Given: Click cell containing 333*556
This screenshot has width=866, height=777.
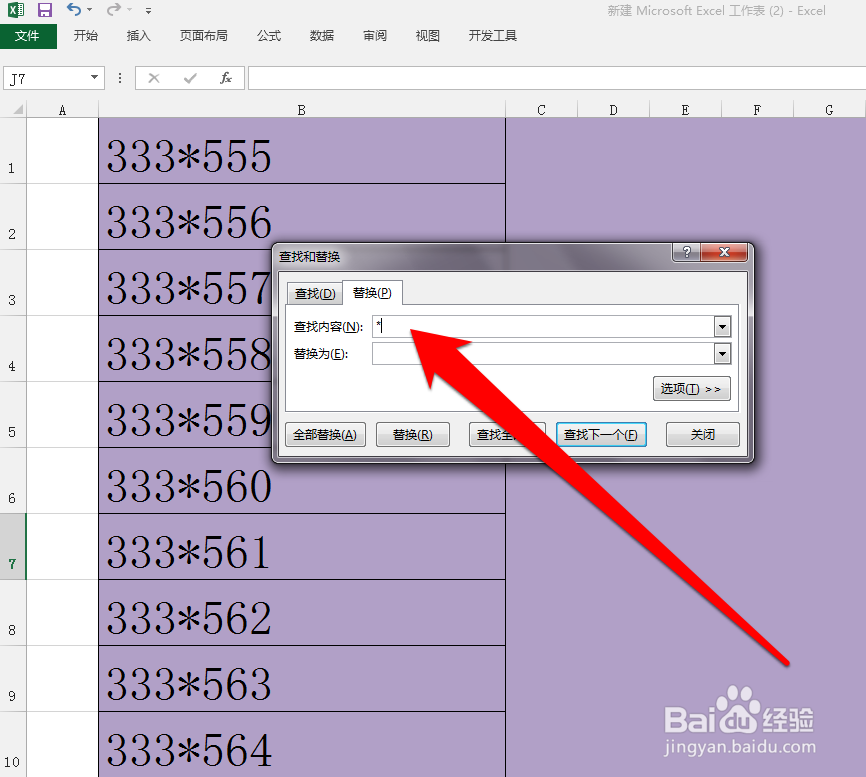Looking at the screenshot, I should [x=302, y=217].
